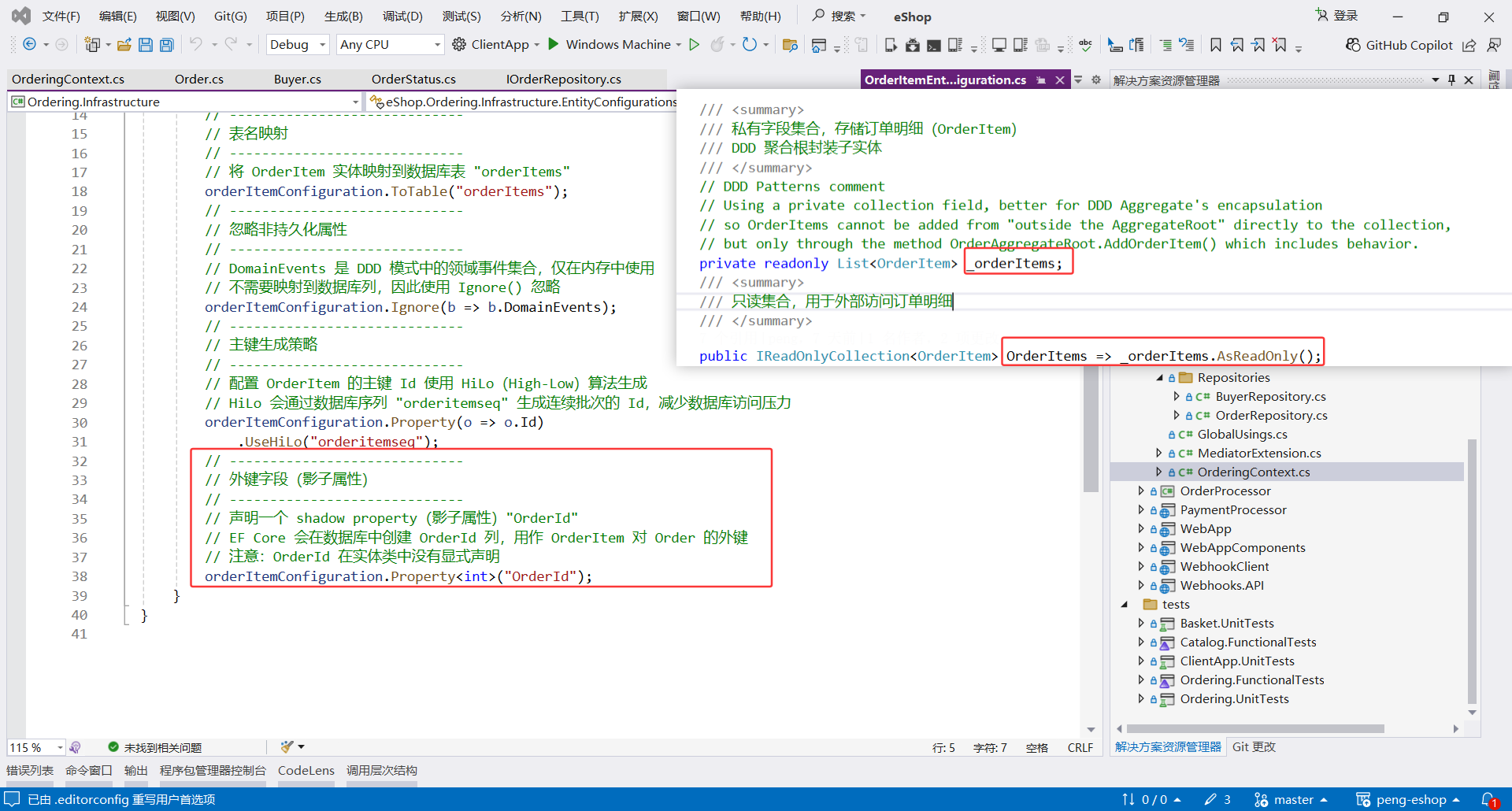The image size is (1512, 811).
Task: Click the 搜索 search box in title bar
Action: pos(839,16)
